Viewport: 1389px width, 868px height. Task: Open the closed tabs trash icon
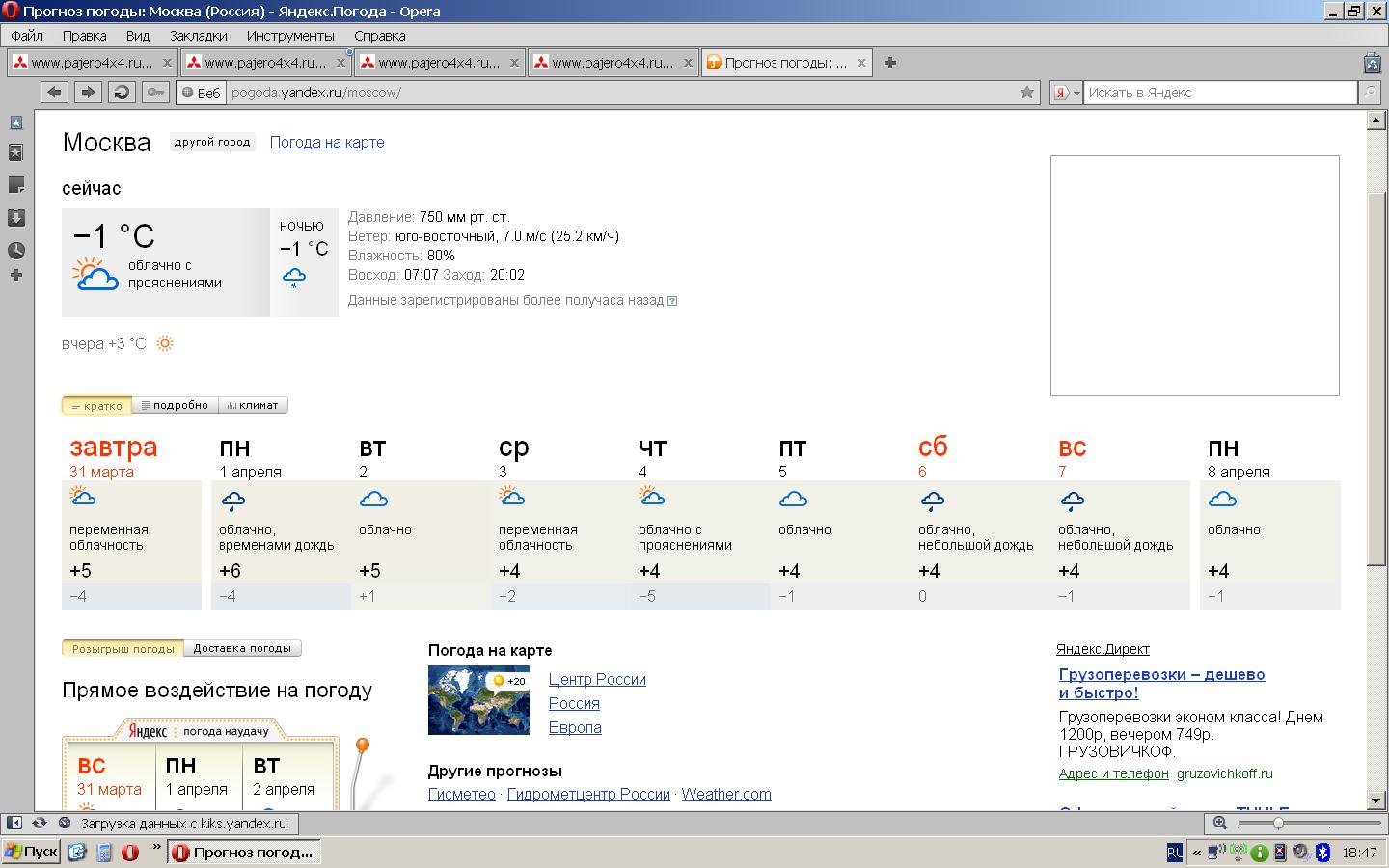point(1372,64)
